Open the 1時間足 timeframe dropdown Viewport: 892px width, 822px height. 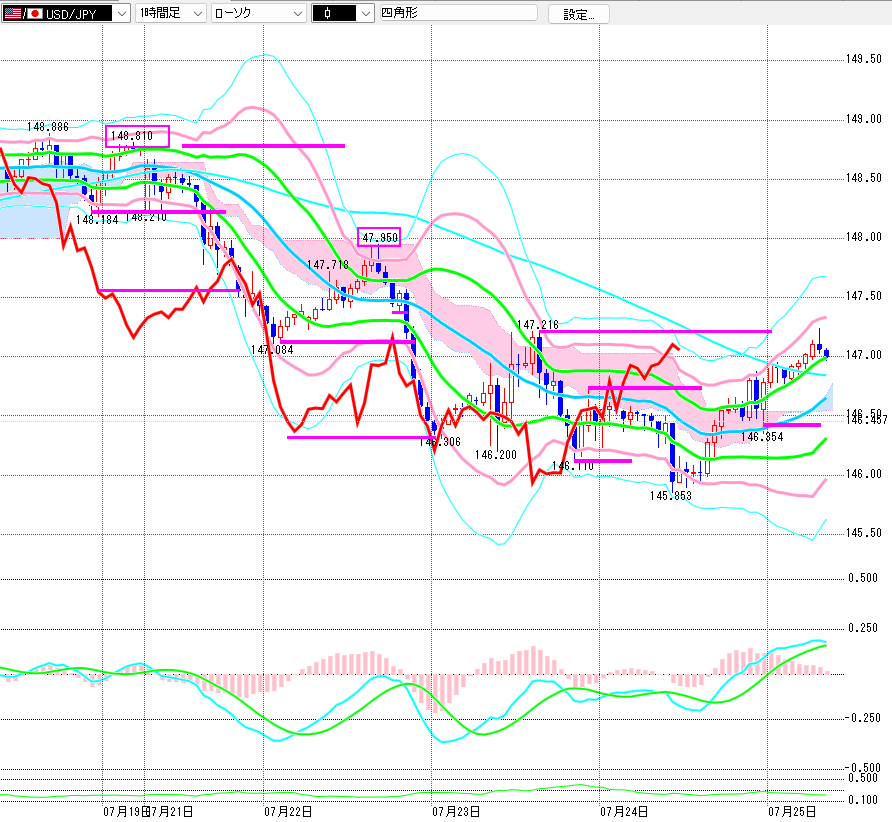(170, 13)
